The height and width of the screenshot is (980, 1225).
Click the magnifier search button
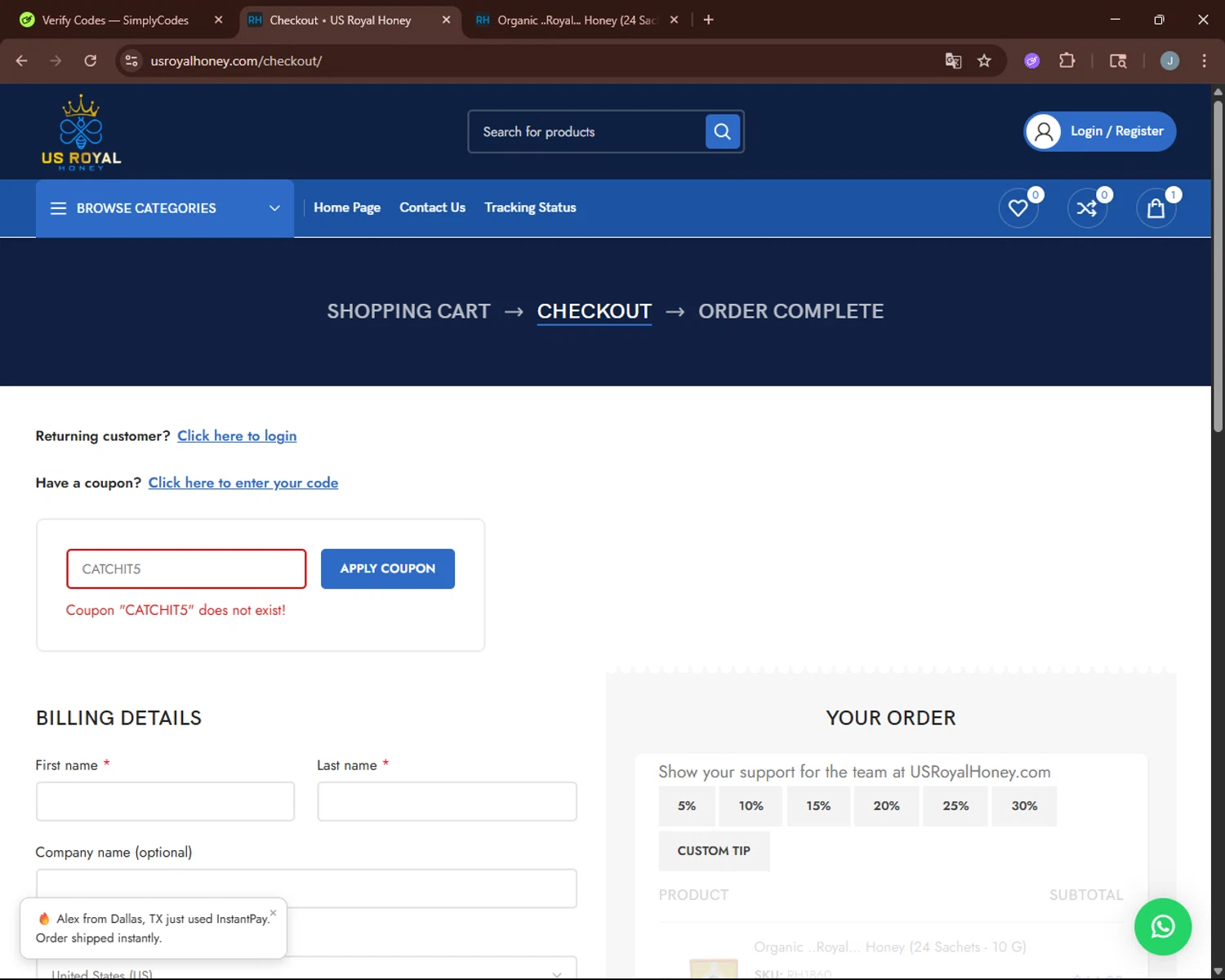723,131
